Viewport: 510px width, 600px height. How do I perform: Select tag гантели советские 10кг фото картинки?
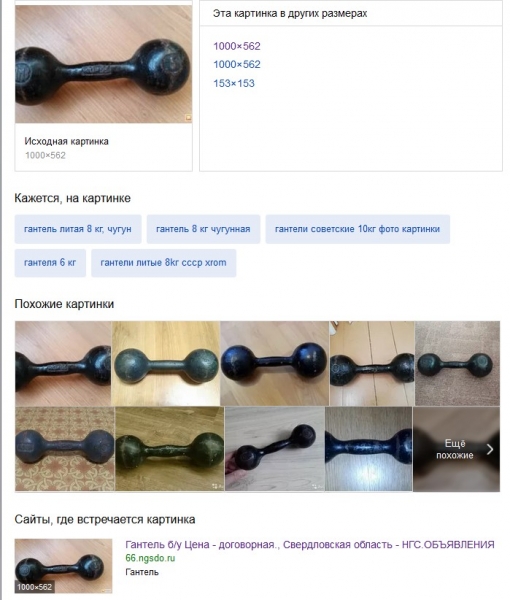357,229
